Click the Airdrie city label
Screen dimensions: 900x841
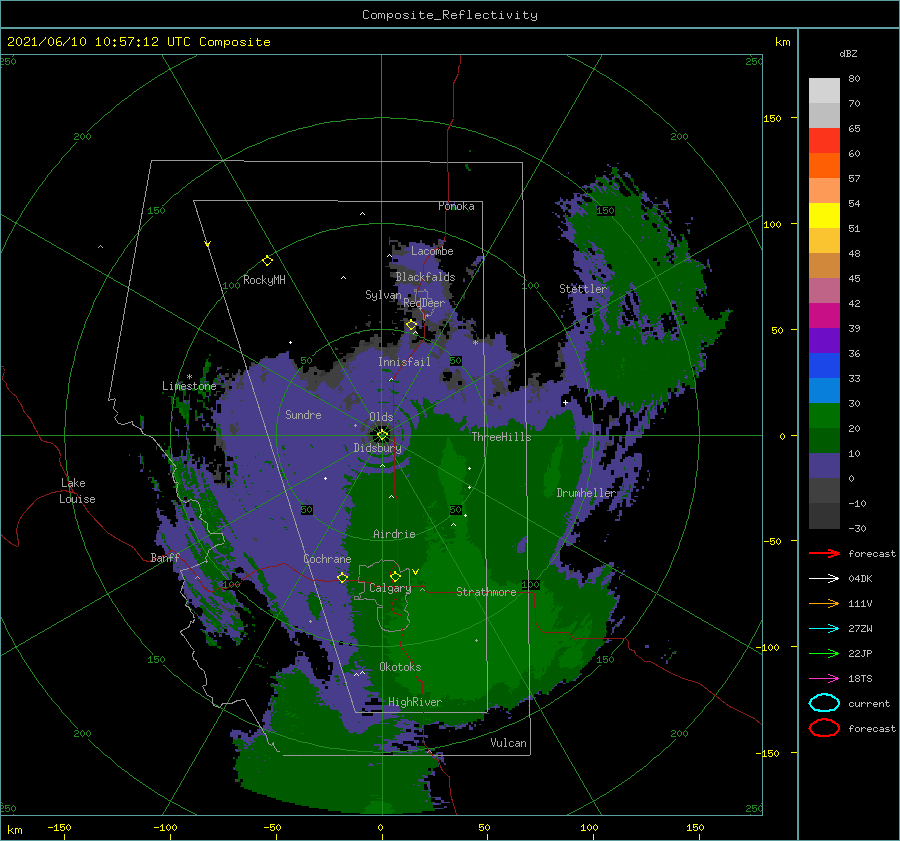tap(394, 534)
